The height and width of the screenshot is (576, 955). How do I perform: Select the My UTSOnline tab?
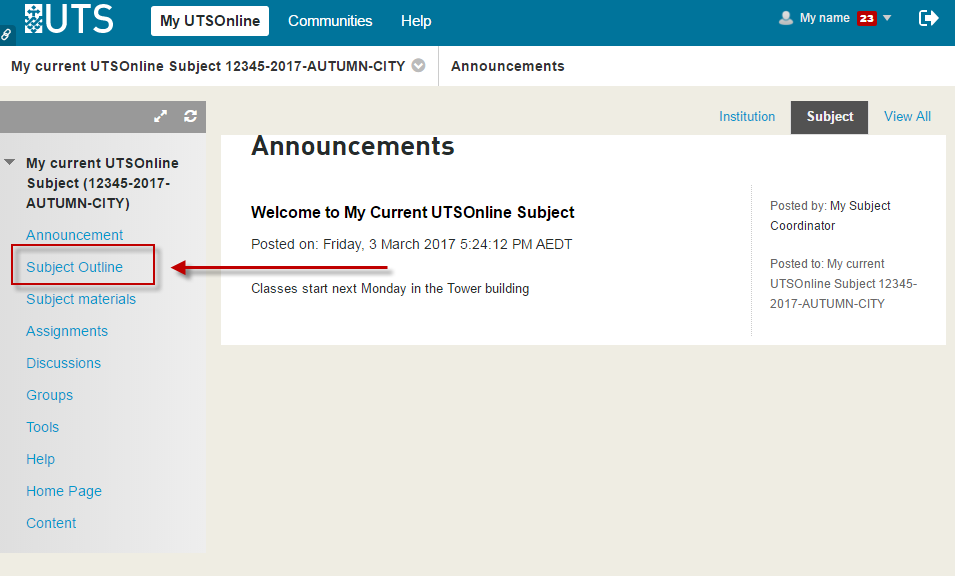[210, 21]
